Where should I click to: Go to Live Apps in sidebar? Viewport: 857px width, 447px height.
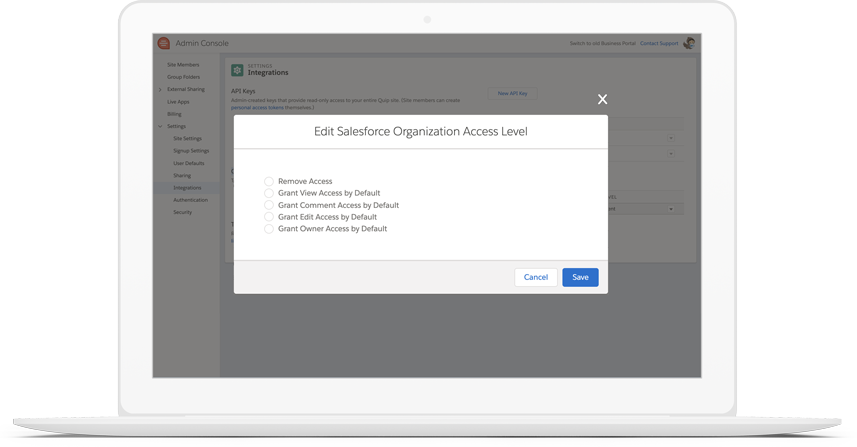coord(178,102)
